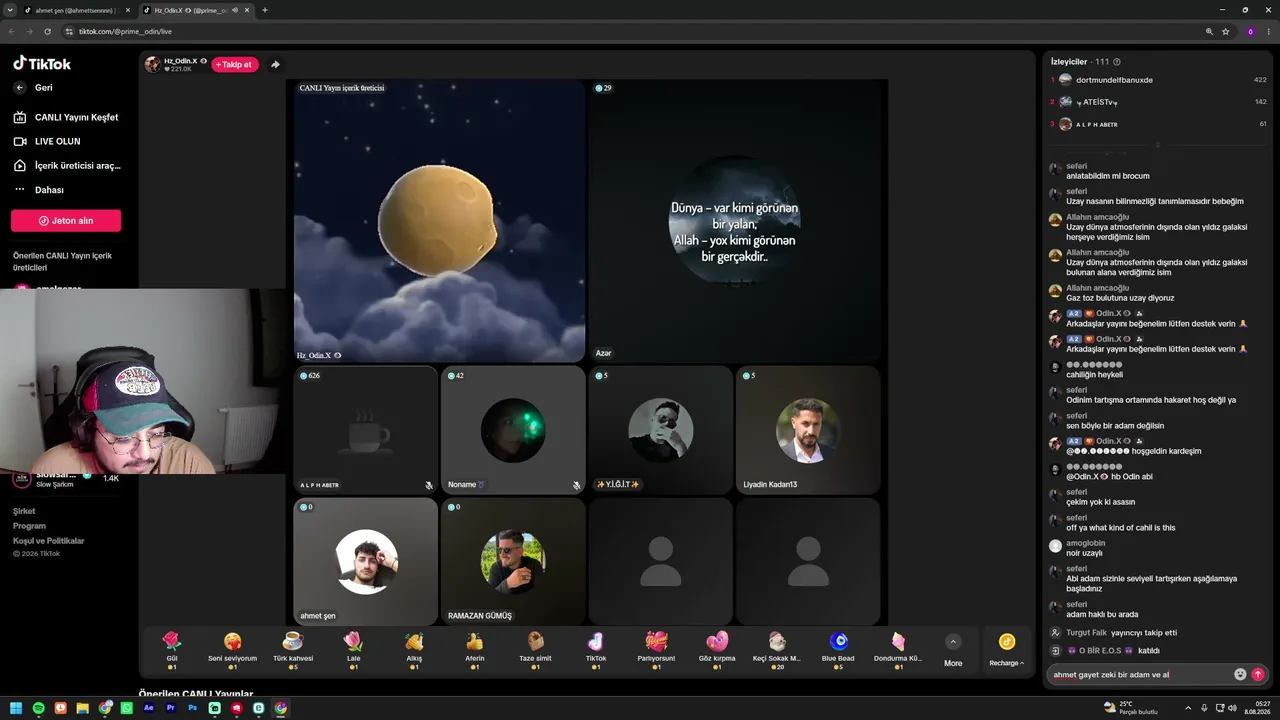Click the Takip et follow button
The height and width of the screenshot is (720, 1280).
[x=235, y=65]
